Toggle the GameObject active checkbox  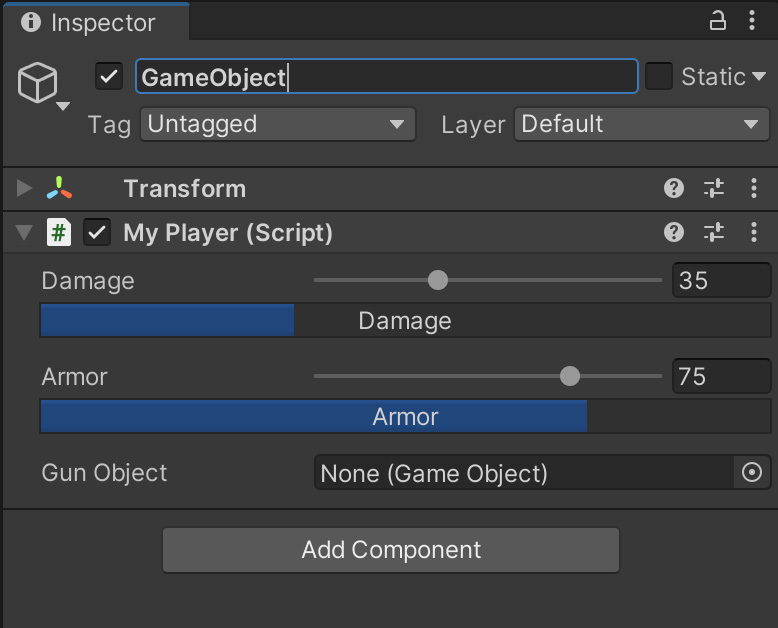click(x=109, y=76)
